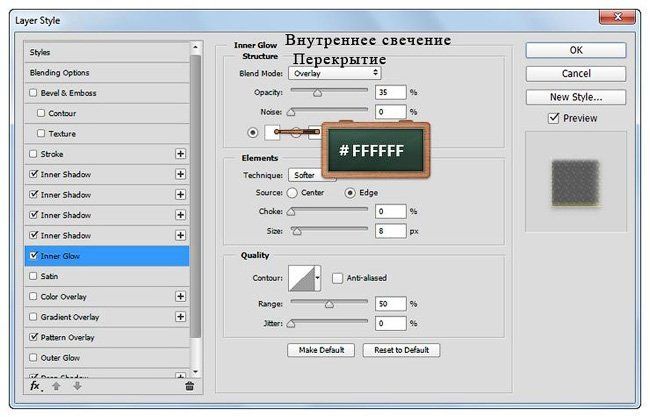The width and height of the screenshot is (650, 417).
Task: Select the Center source radio button
Action: [292, 193]
